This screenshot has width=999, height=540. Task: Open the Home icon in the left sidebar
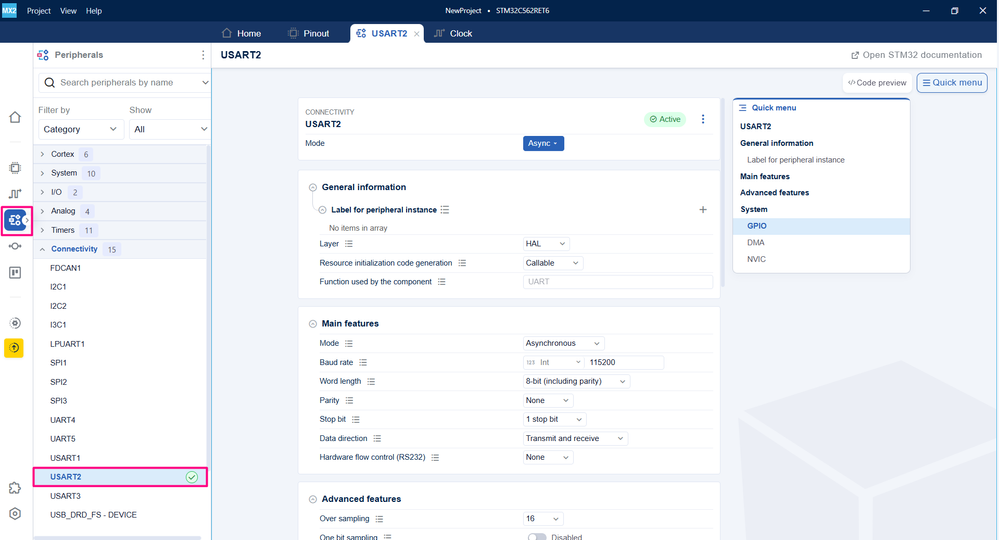point(15,117)
